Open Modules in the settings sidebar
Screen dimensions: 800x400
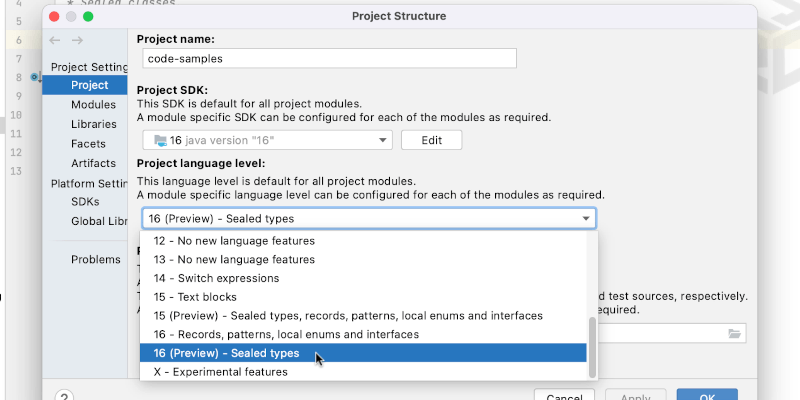93,105
